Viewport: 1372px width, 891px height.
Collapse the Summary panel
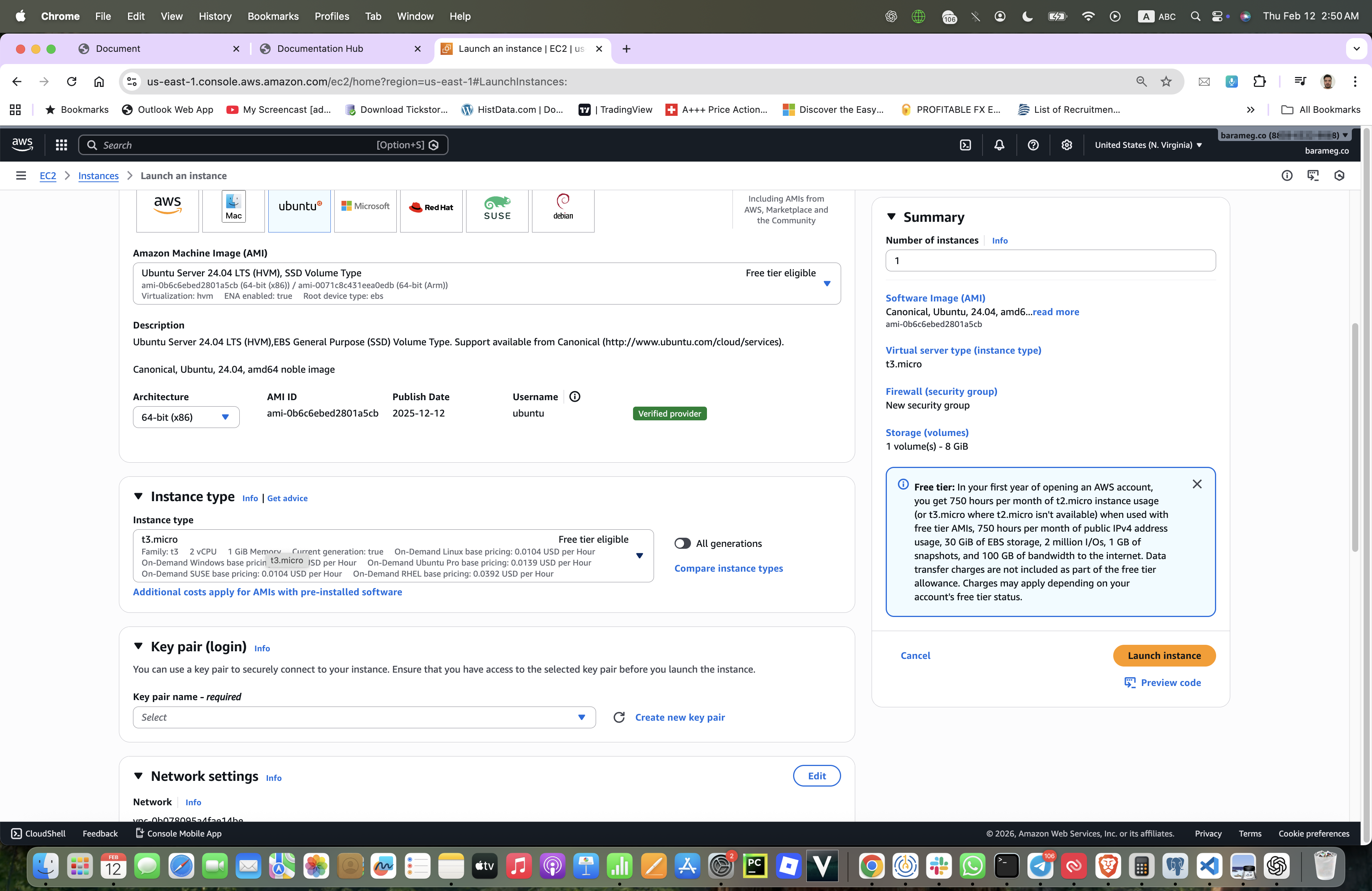pyautogui.click(x=891, y=217)
